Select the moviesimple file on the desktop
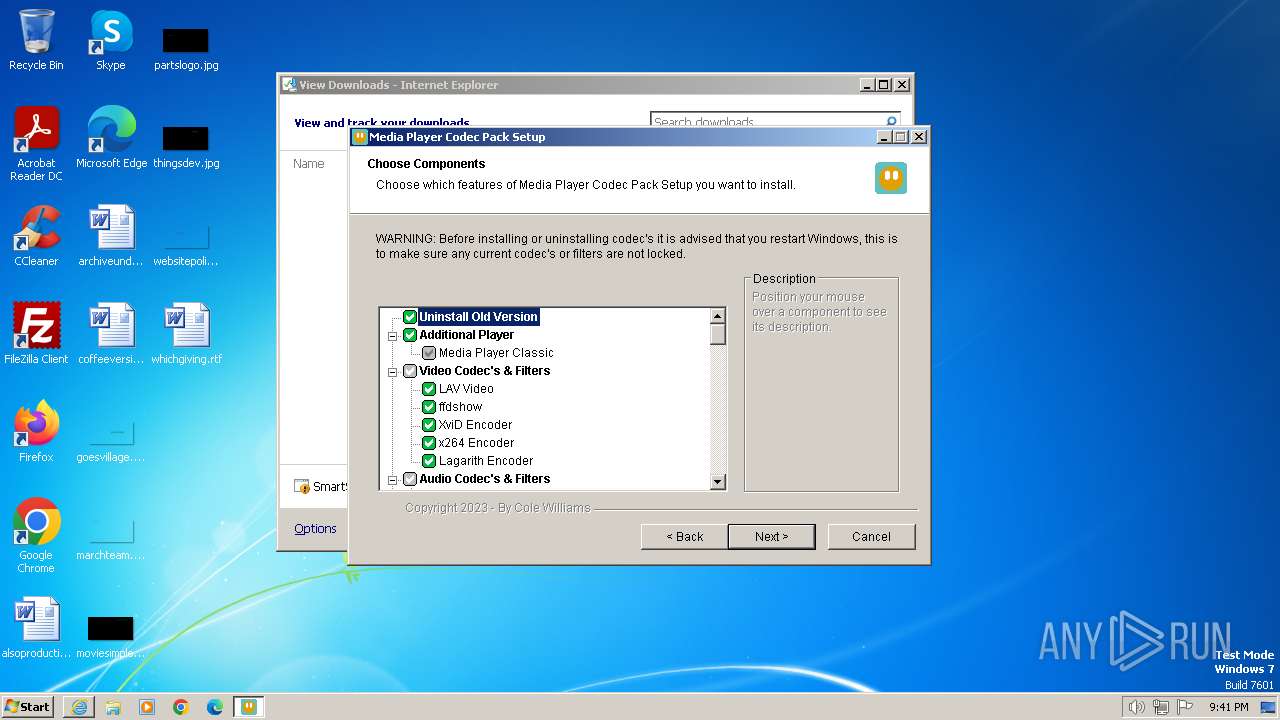The height and width of the screenshot is (720, 1280). tap(111, 636)
